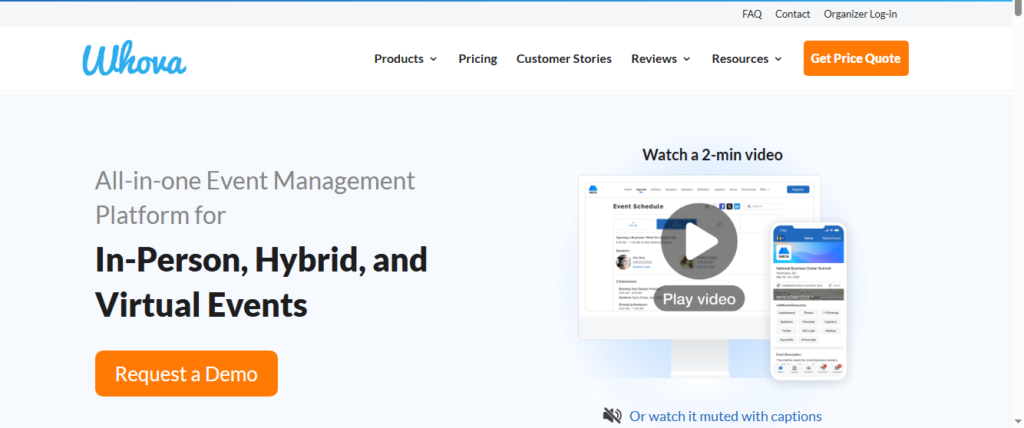
Task: Open the FAQ link
Action: (752, 14)
